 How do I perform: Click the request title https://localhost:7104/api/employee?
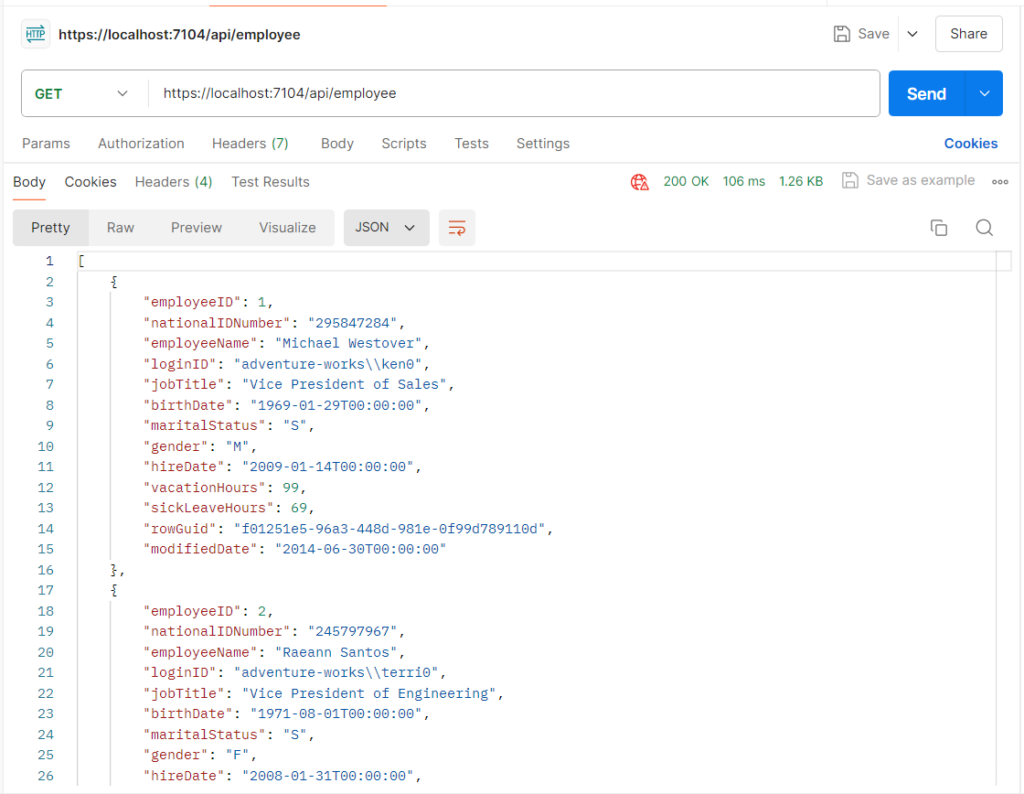[180, 35]
